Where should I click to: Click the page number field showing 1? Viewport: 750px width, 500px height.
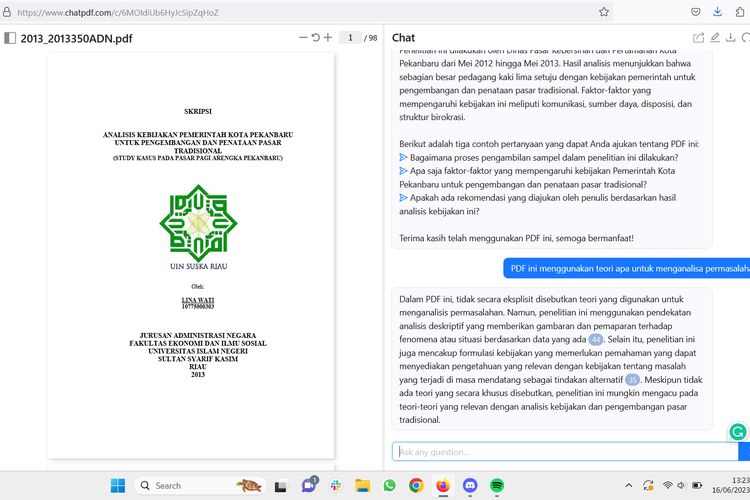coord(349,38)
